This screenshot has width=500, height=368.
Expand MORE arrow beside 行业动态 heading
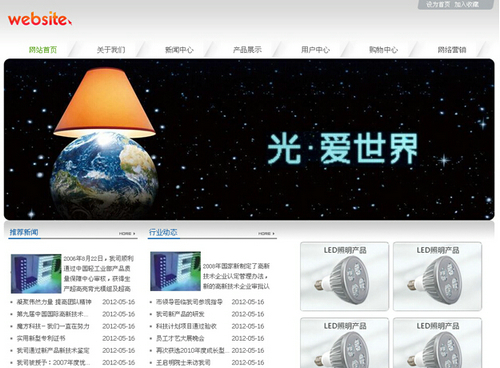pos(266,234)
